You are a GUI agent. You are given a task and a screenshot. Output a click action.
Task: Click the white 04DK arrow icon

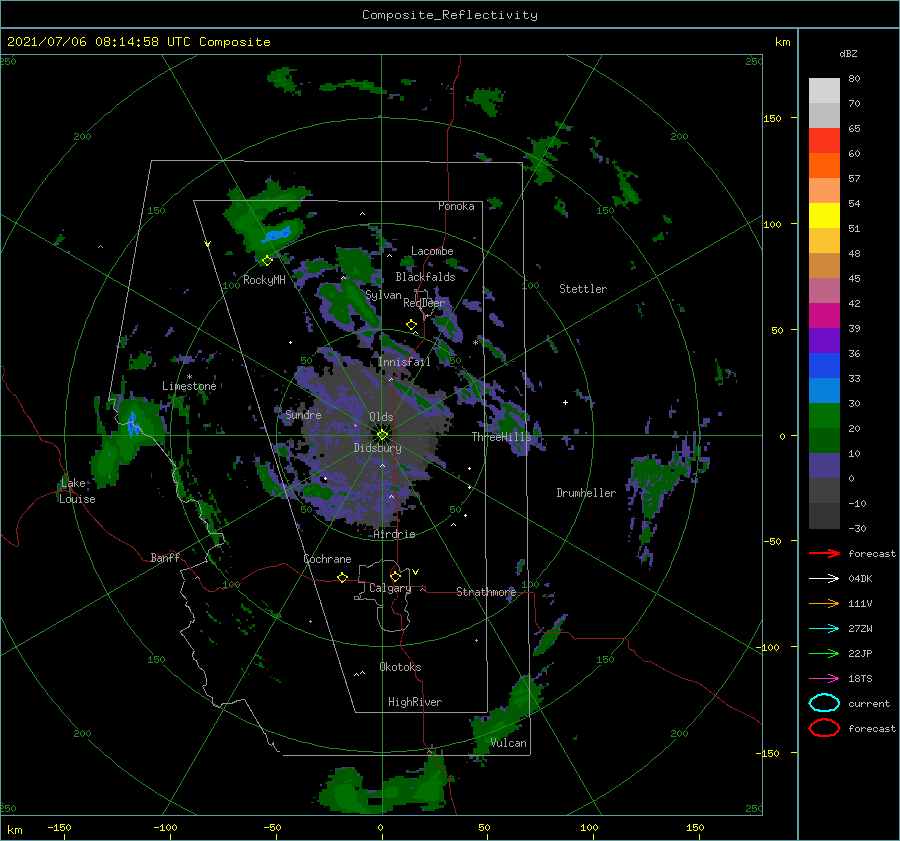coord(824,578)
